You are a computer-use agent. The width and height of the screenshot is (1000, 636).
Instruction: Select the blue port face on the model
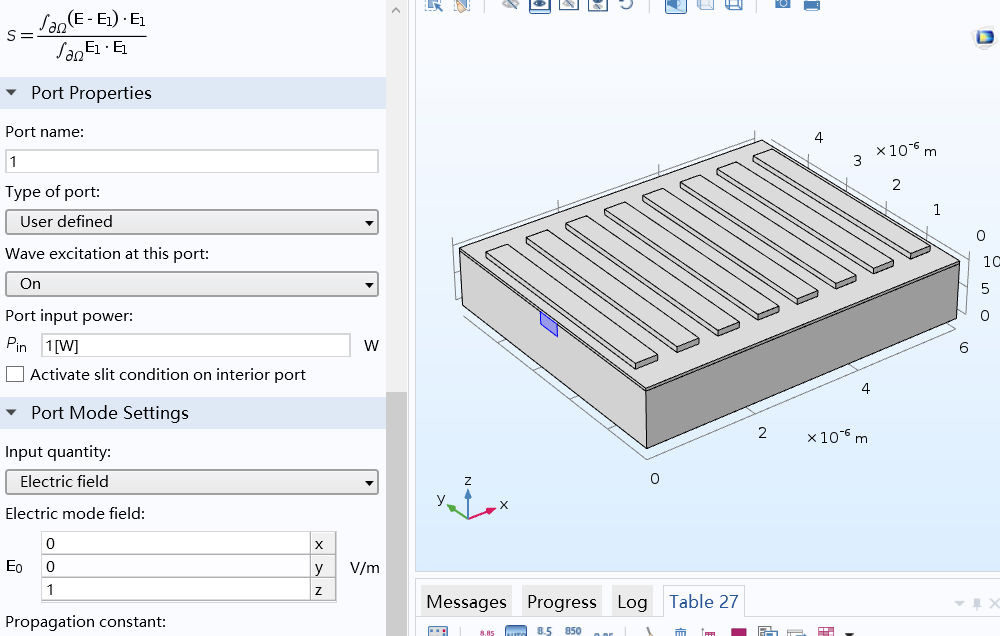coord(549,323)
